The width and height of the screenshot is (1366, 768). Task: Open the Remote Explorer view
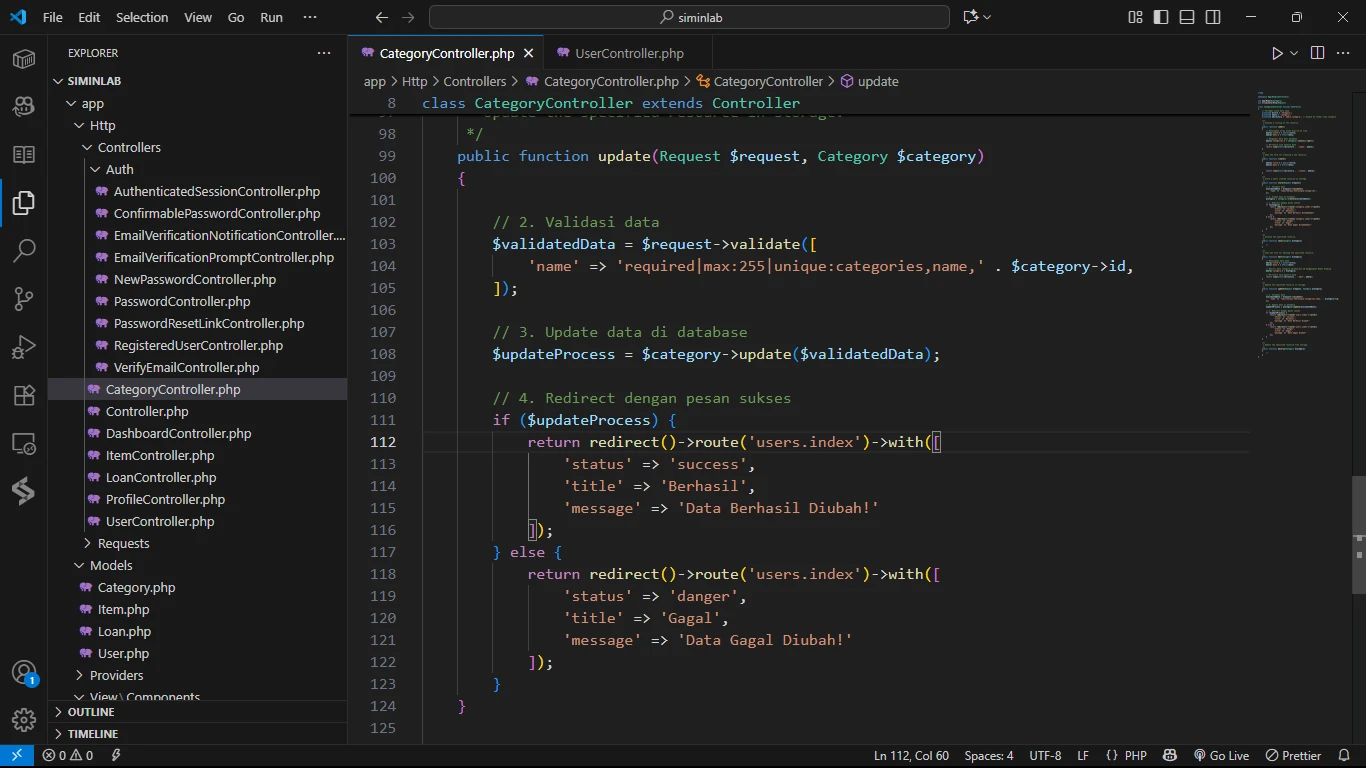coord(24,443)
